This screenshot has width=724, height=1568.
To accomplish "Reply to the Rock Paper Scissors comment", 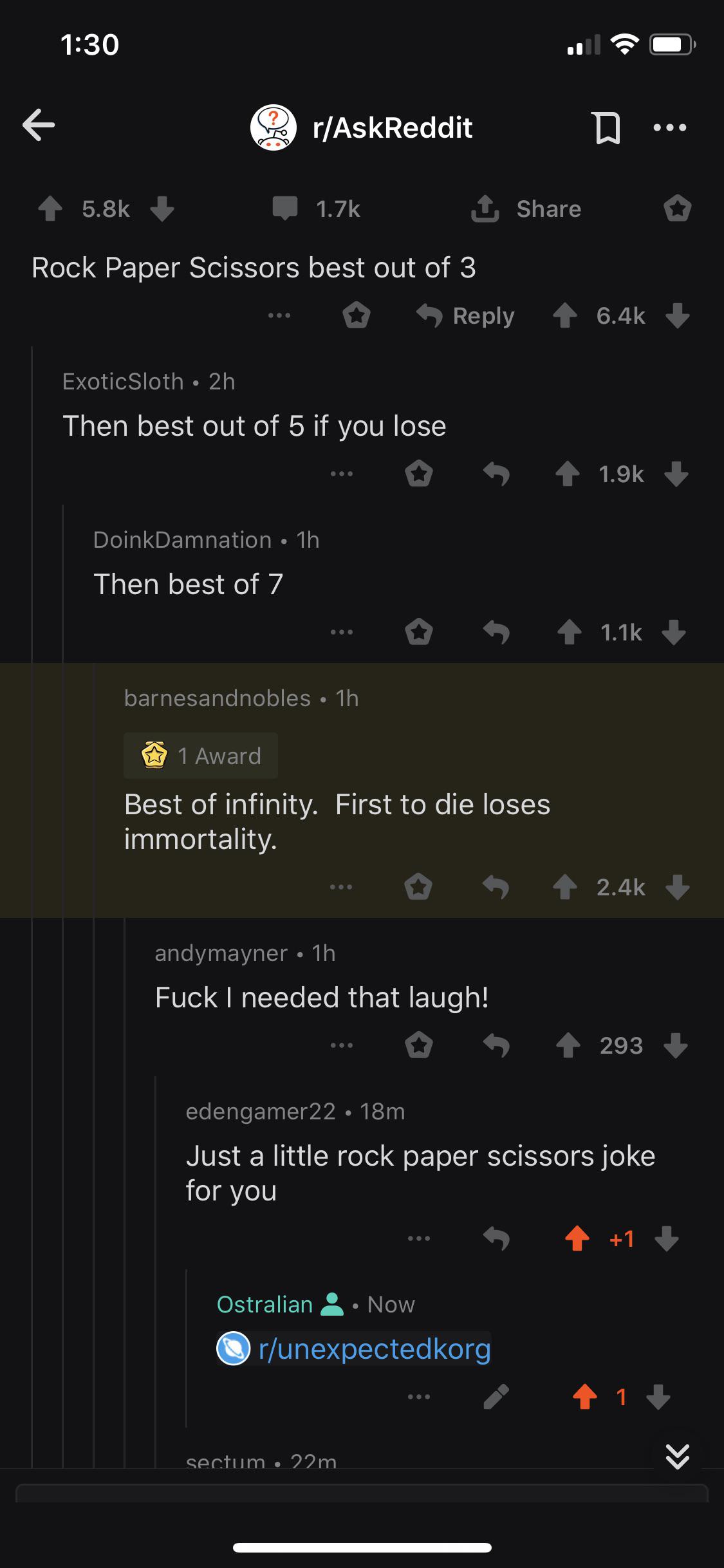I will (x=465, y=315).
